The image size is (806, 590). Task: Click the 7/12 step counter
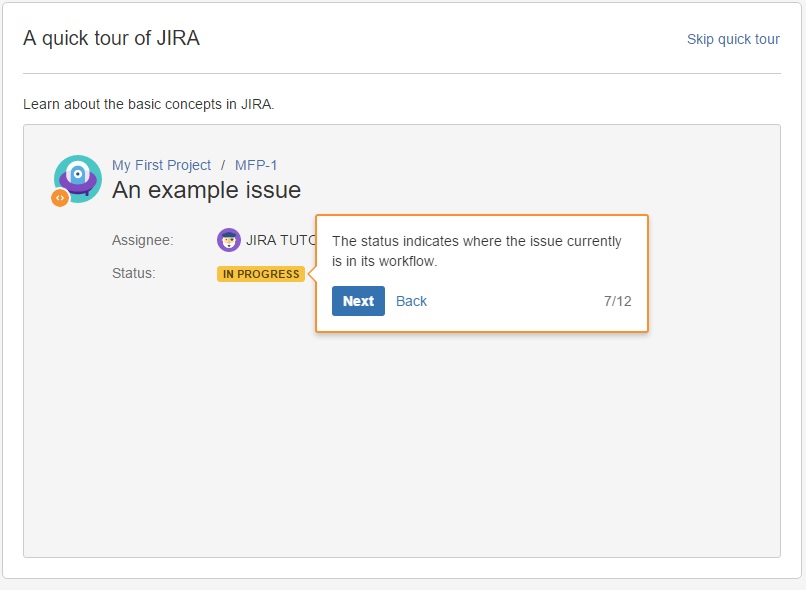pos(617,301)
